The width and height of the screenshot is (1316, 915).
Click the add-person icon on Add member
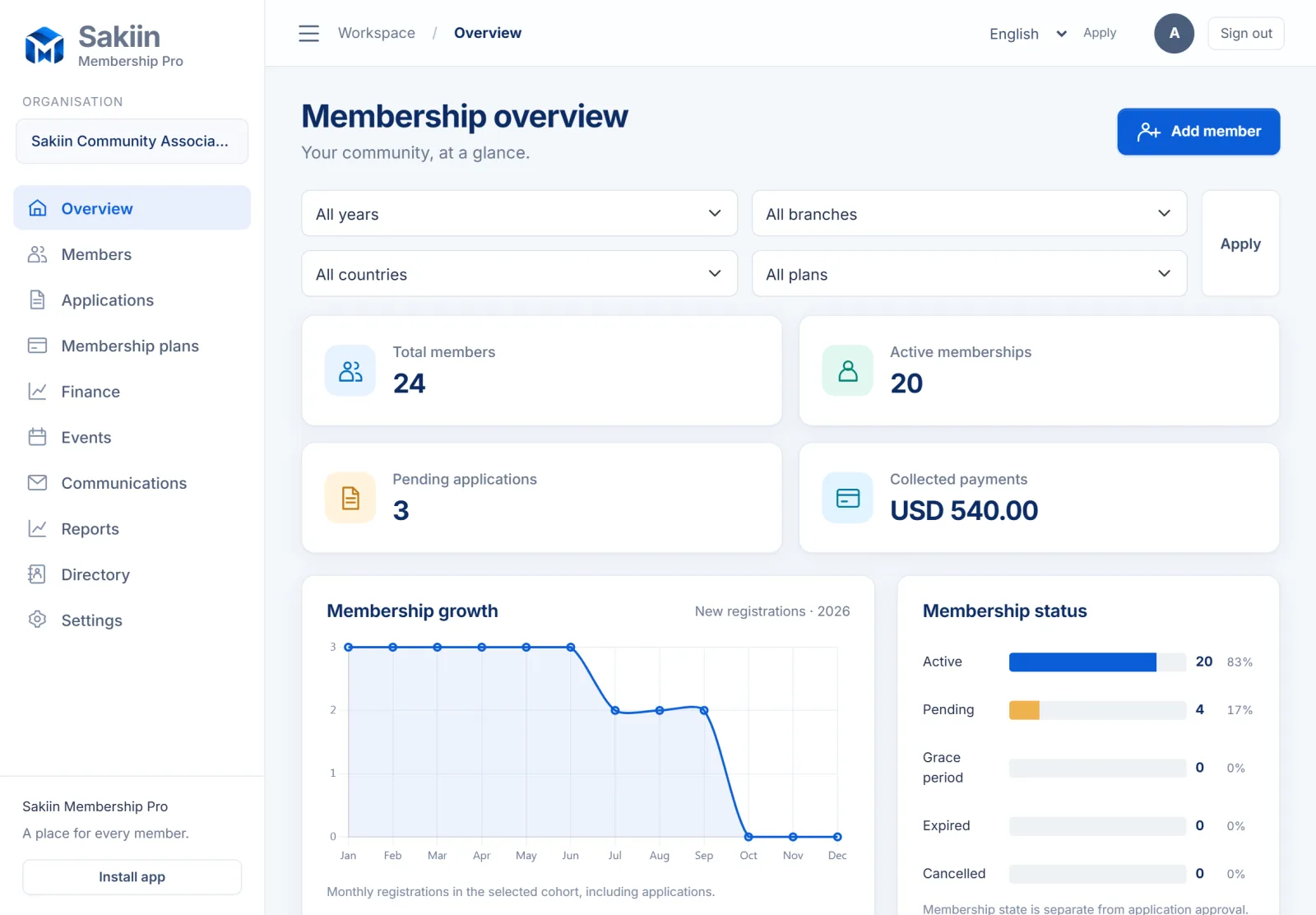coord(1149,132)
